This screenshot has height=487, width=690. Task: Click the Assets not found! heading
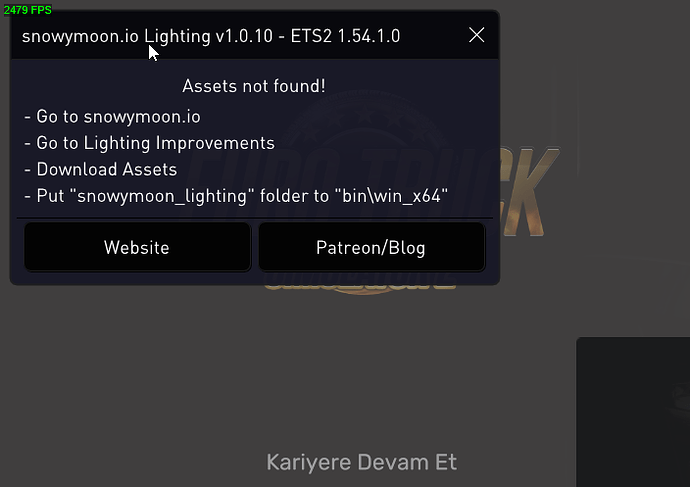pyautogui.click(x=254, y=86)
